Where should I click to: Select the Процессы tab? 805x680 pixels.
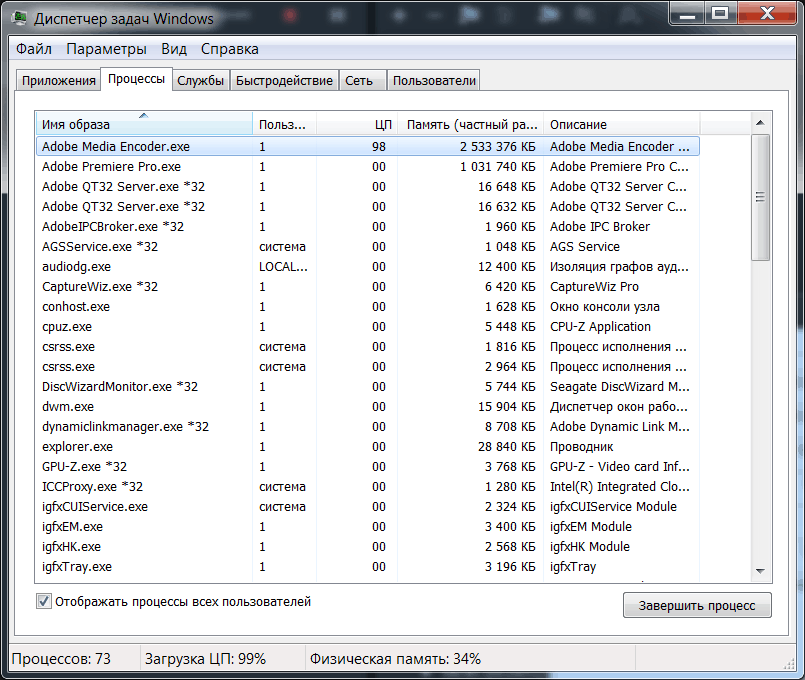[x=136, y=79]
